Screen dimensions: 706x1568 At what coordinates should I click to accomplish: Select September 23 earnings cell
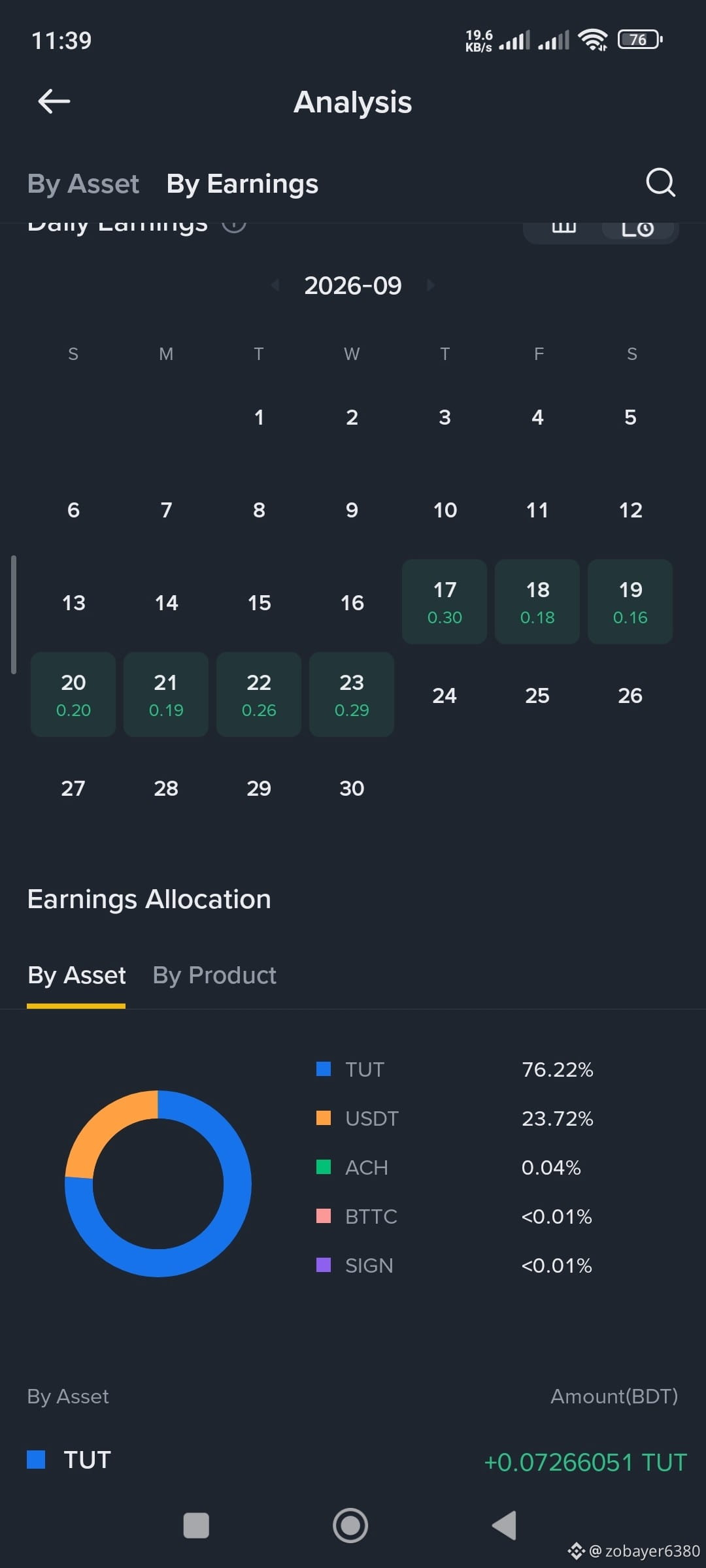click(x=352, y=694)
